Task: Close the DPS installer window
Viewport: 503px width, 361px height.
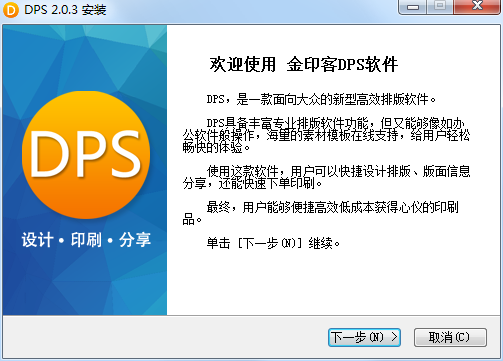Action: [x=477, y=6]
